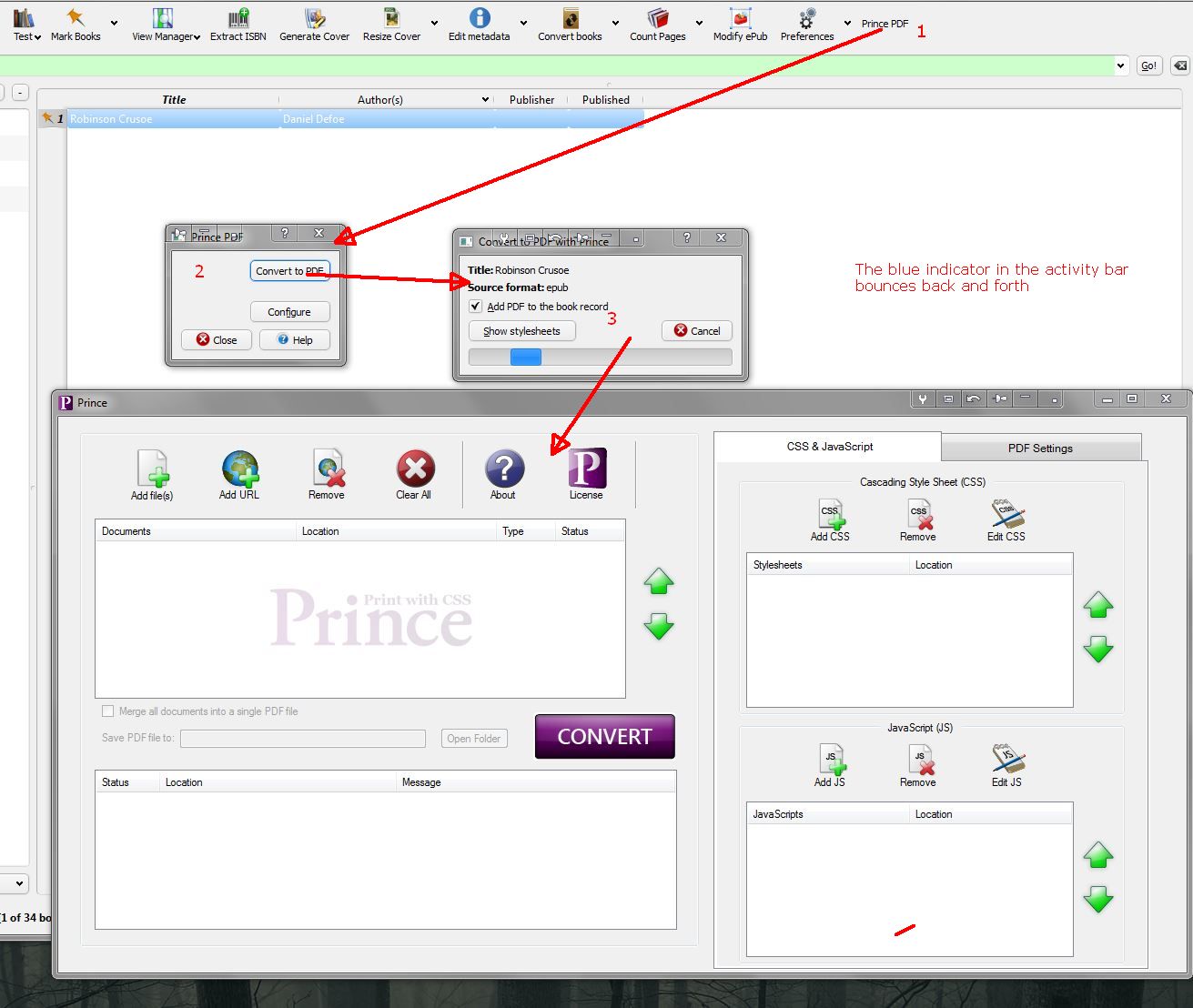Open the Preferences dropdown arrow
The image size is (1193, 1008).
(x=847, y=24)
